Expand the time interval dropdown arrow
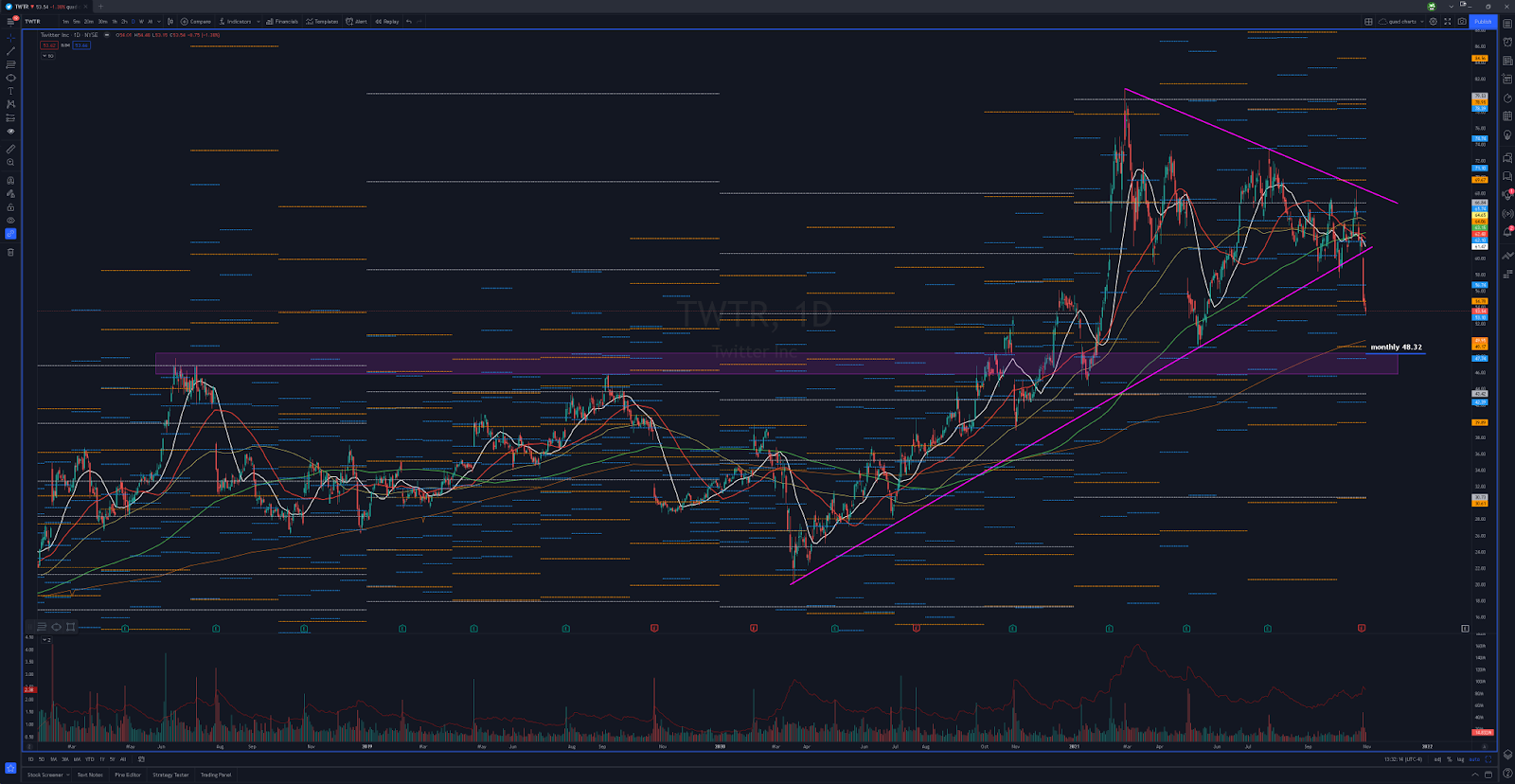 [158, 21]
